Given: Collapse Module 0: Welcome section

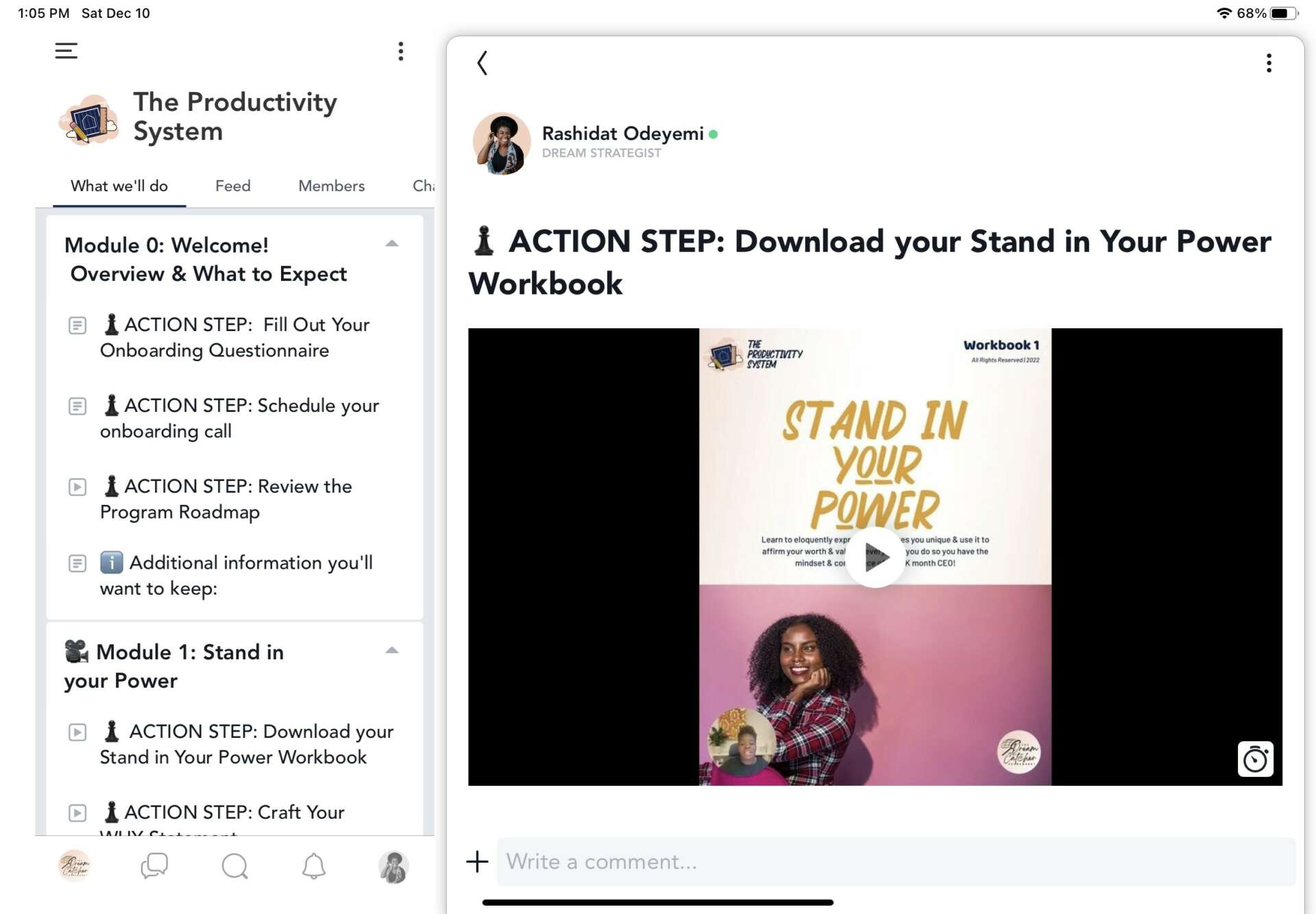Looking at the screenshot, I should pos(391,244).
